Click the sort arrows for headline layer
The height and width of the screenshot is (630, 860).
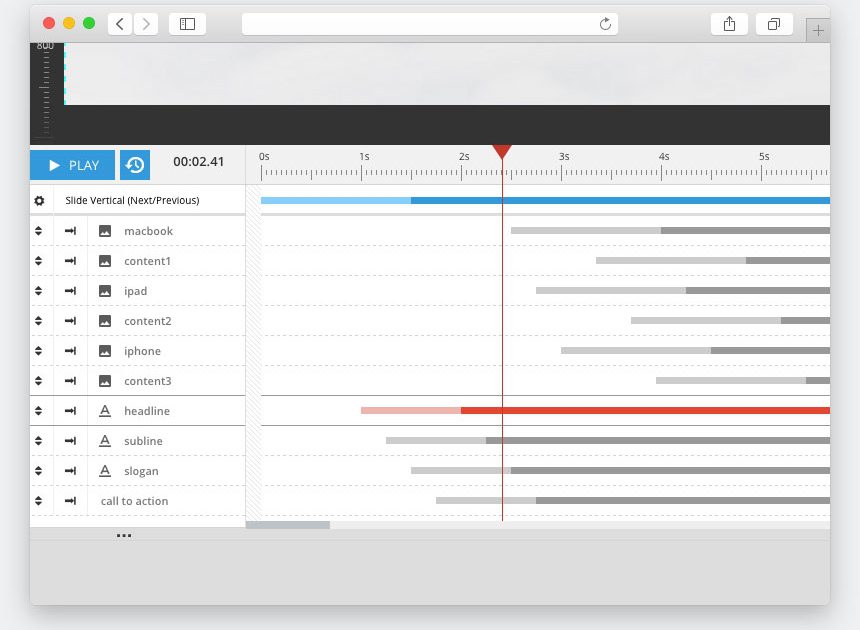point(38,411)
